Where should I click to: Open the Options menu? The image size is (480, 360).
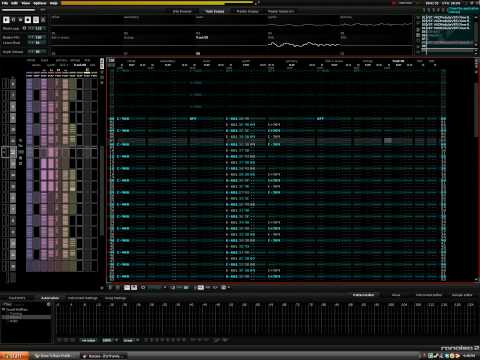(40, 3)
